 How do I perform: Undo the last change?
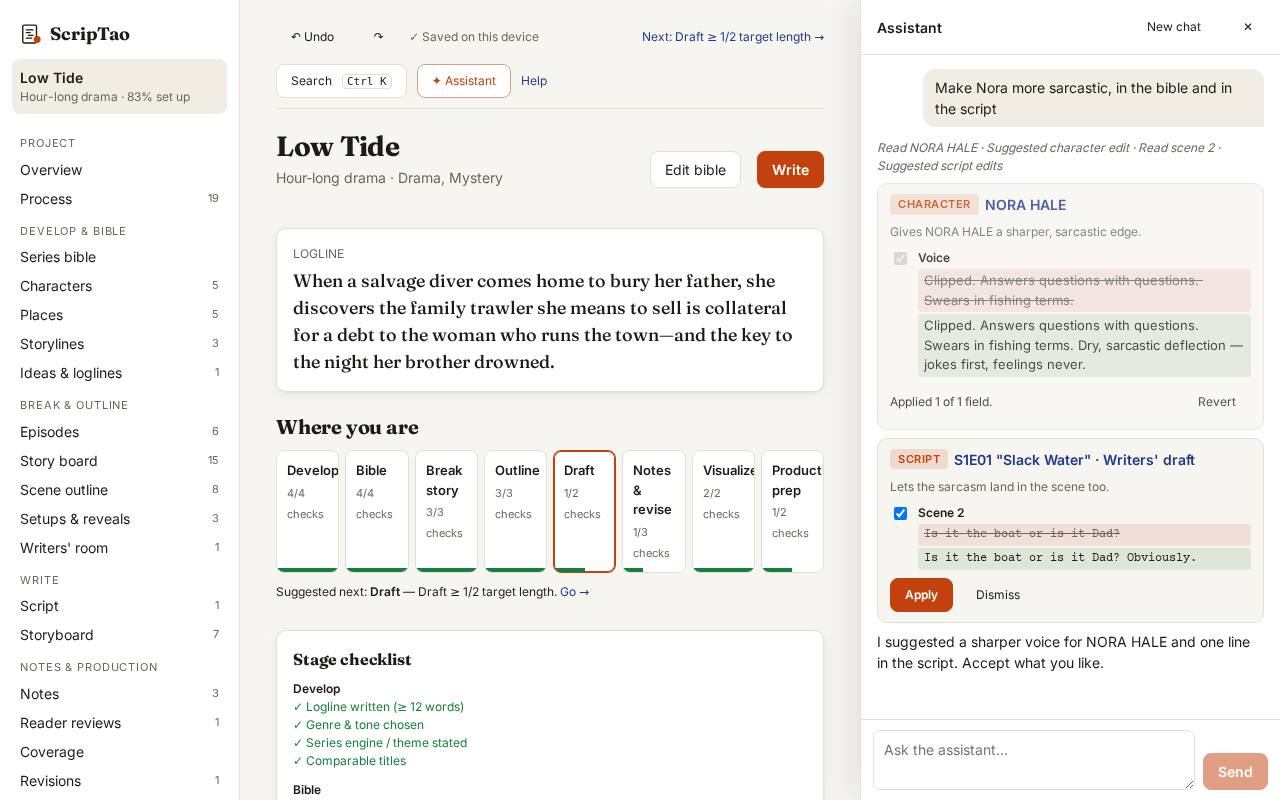coord(312,37)
